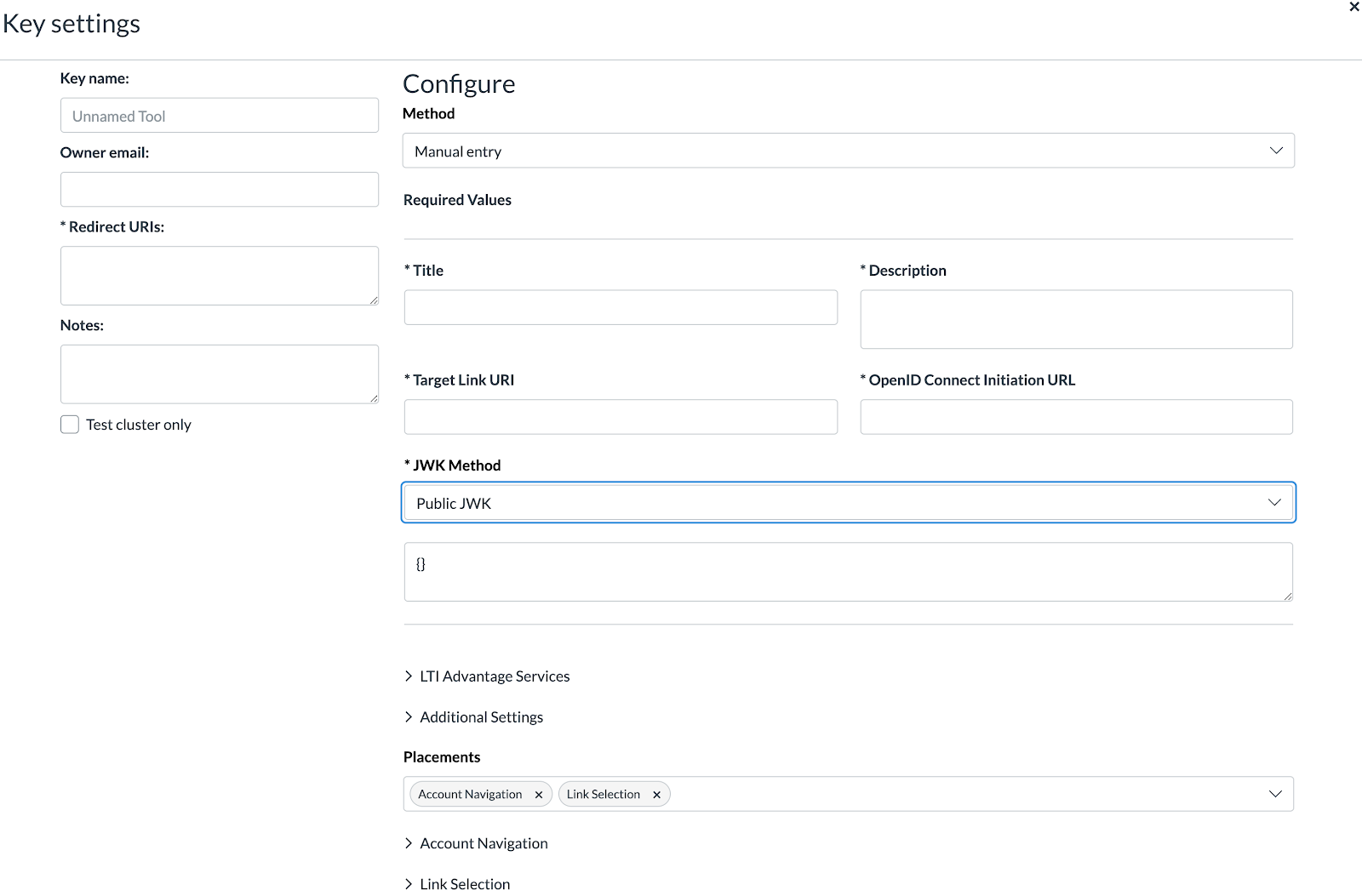Enable the Test cluster only checkbox
The image size is (1362, 896).
pos(70,425)
